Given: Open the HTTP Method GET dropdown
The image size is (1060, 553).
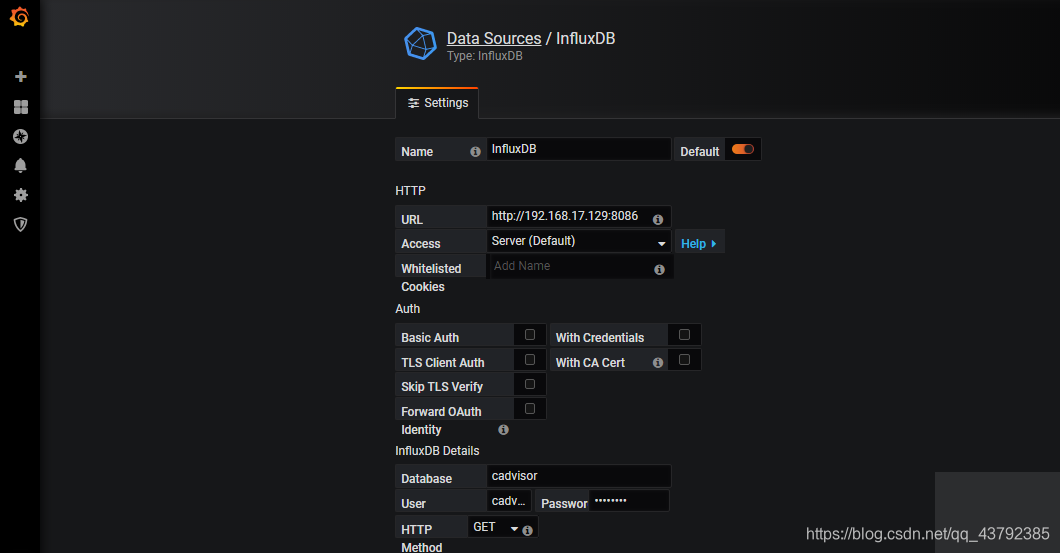Looking at the screenshot, I should tap(496, 527).
